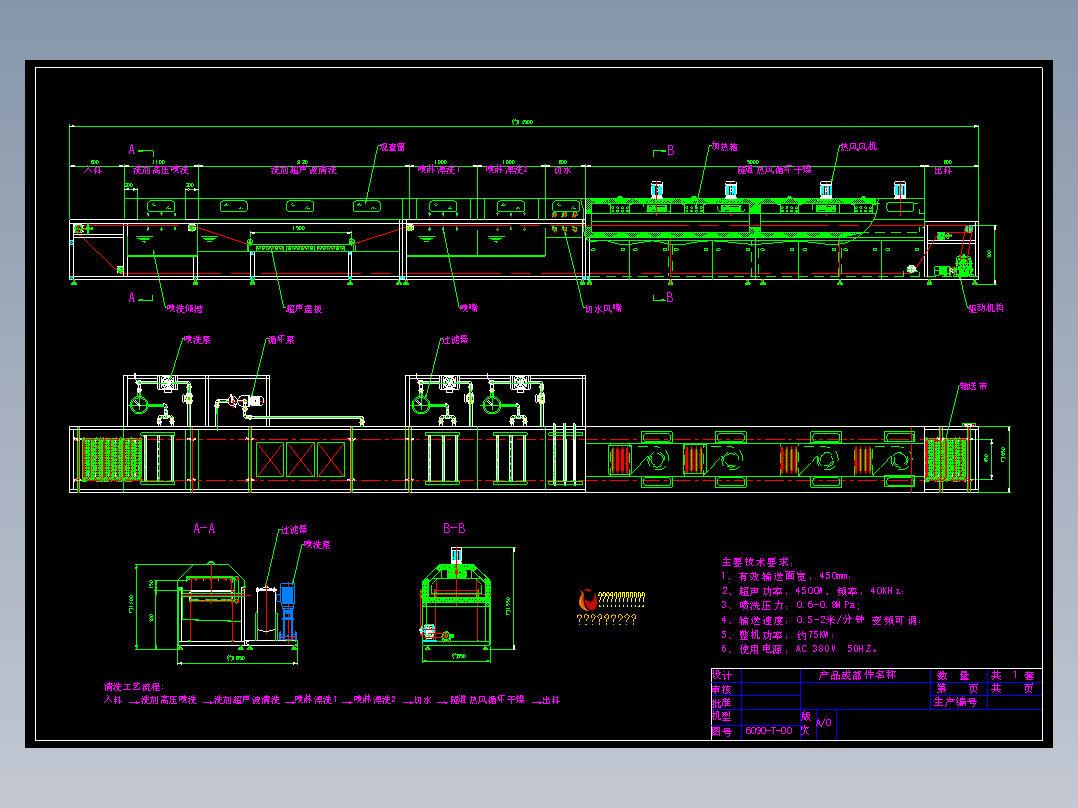Click requirement line with "40KHz" frequency
The image size is (1078, 808).
pyautogui.click(x=813, y=591)
